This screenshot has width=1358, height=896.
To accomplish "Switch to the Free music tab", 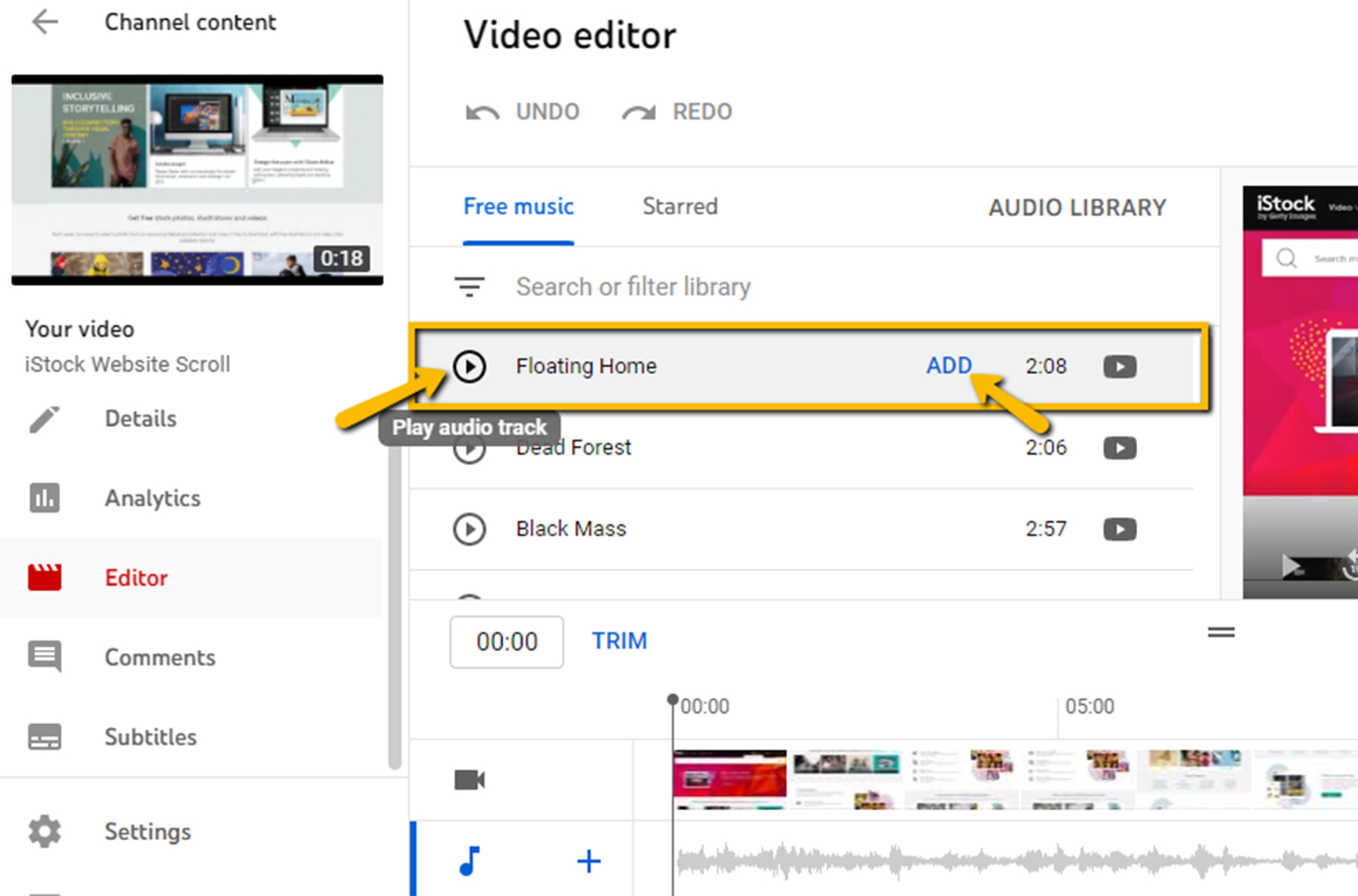I will click(519, 207).
